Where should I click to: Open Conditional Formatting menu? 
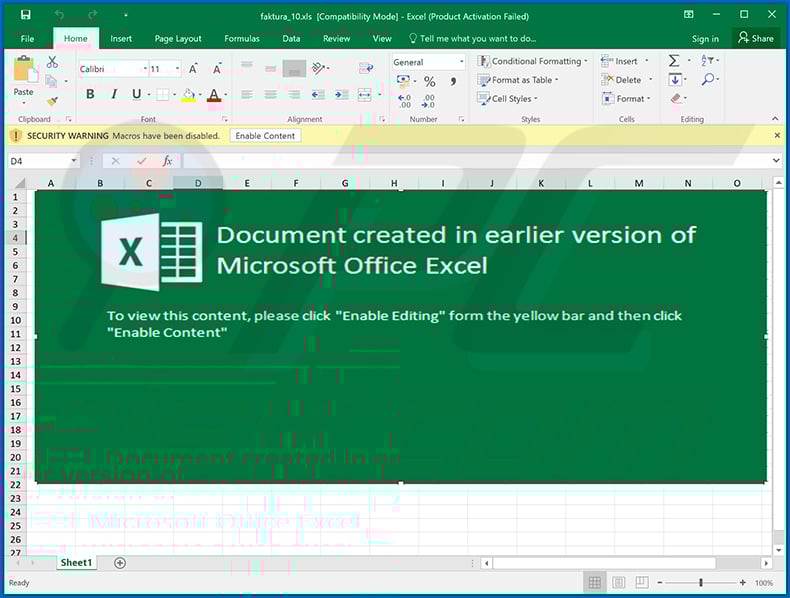[533, 61]
